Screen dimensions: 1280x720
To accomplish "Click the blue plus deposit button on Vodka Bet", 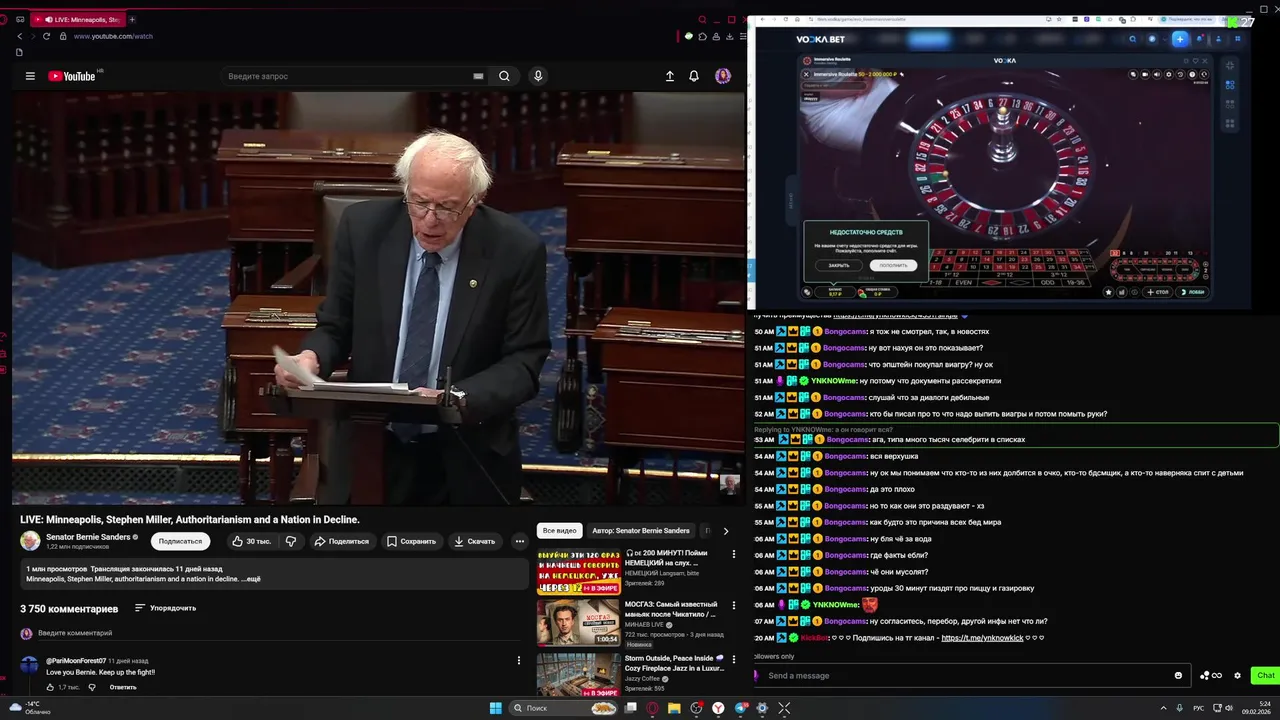I will pos(1180,39).
